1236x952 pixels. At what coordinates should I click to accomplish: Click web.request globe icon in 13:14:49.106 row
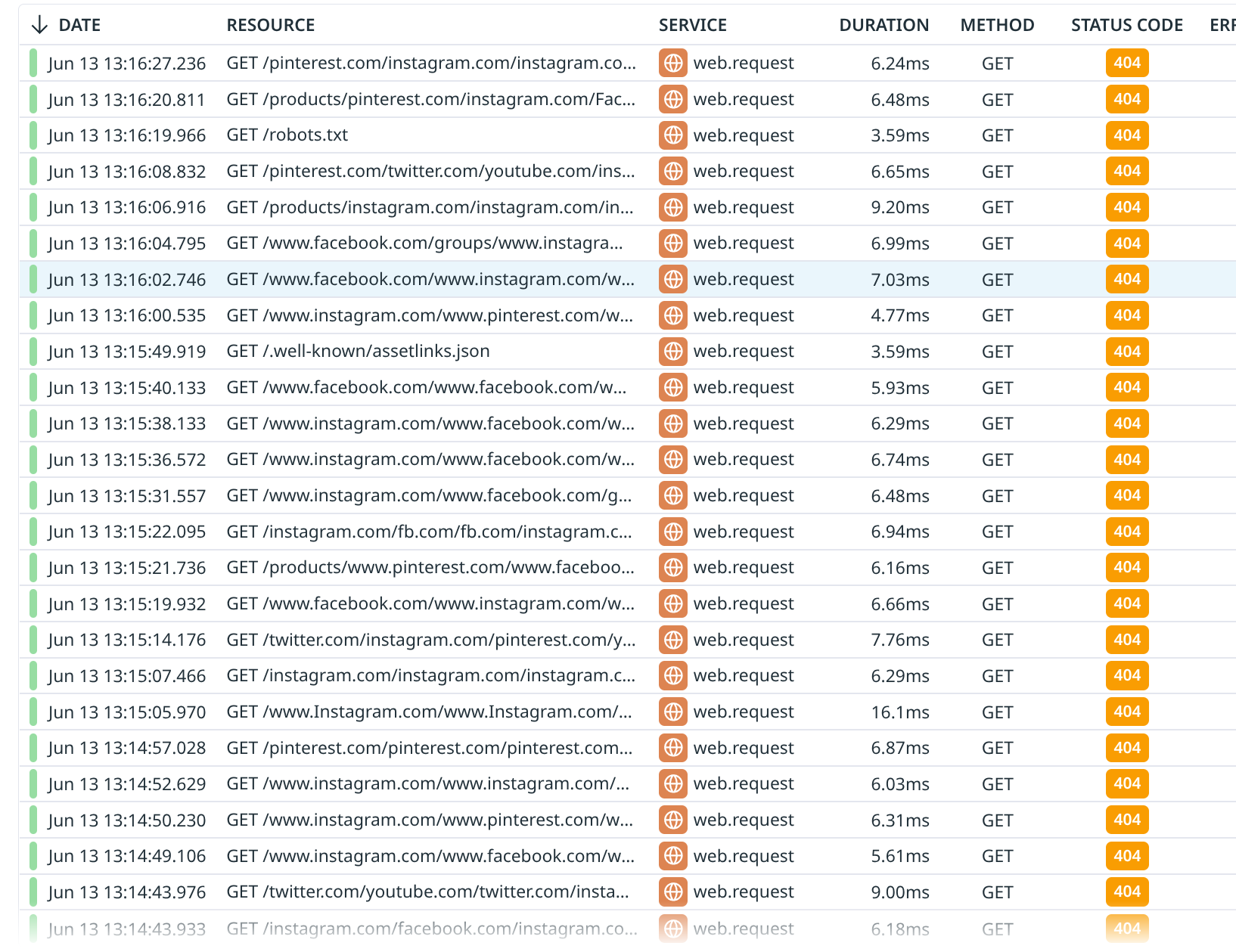click(673, 856)
